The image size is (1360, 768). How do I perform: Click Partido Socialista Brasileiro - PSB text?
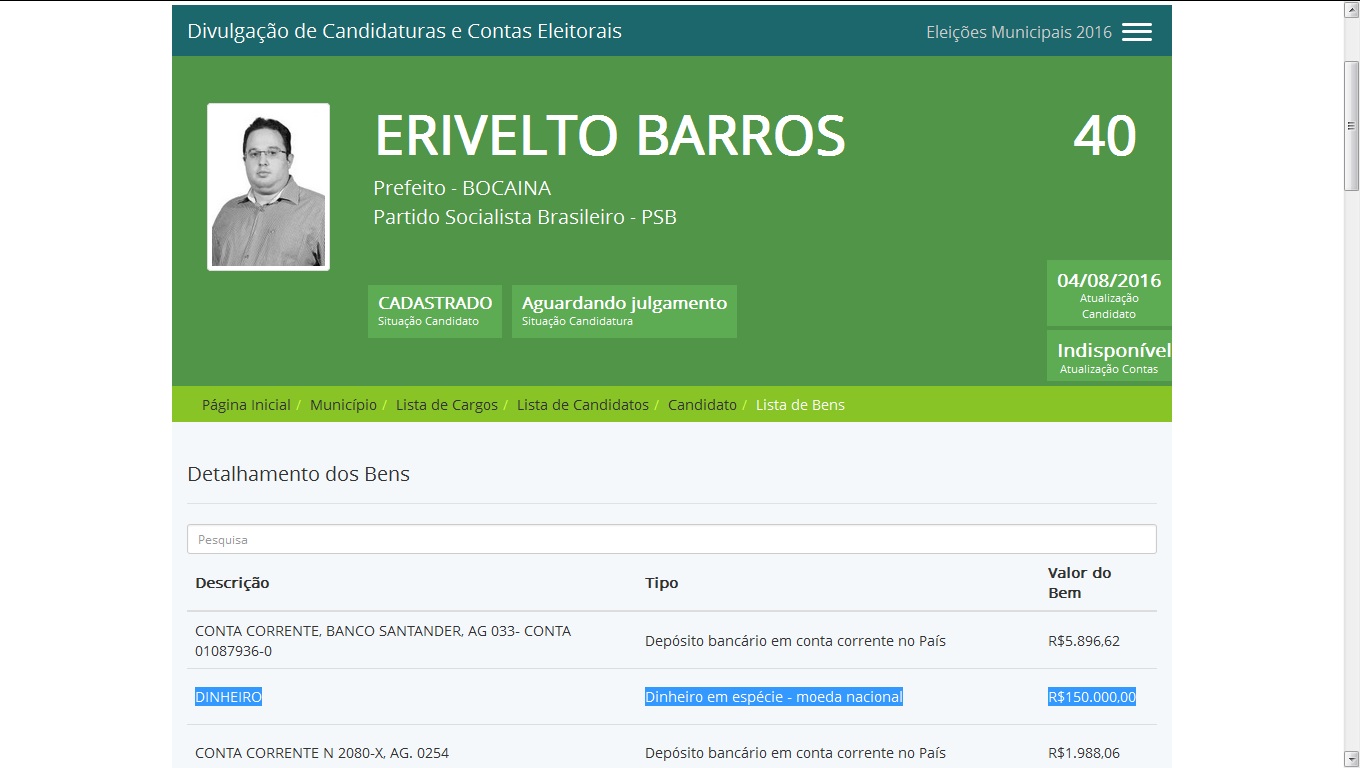525,217
